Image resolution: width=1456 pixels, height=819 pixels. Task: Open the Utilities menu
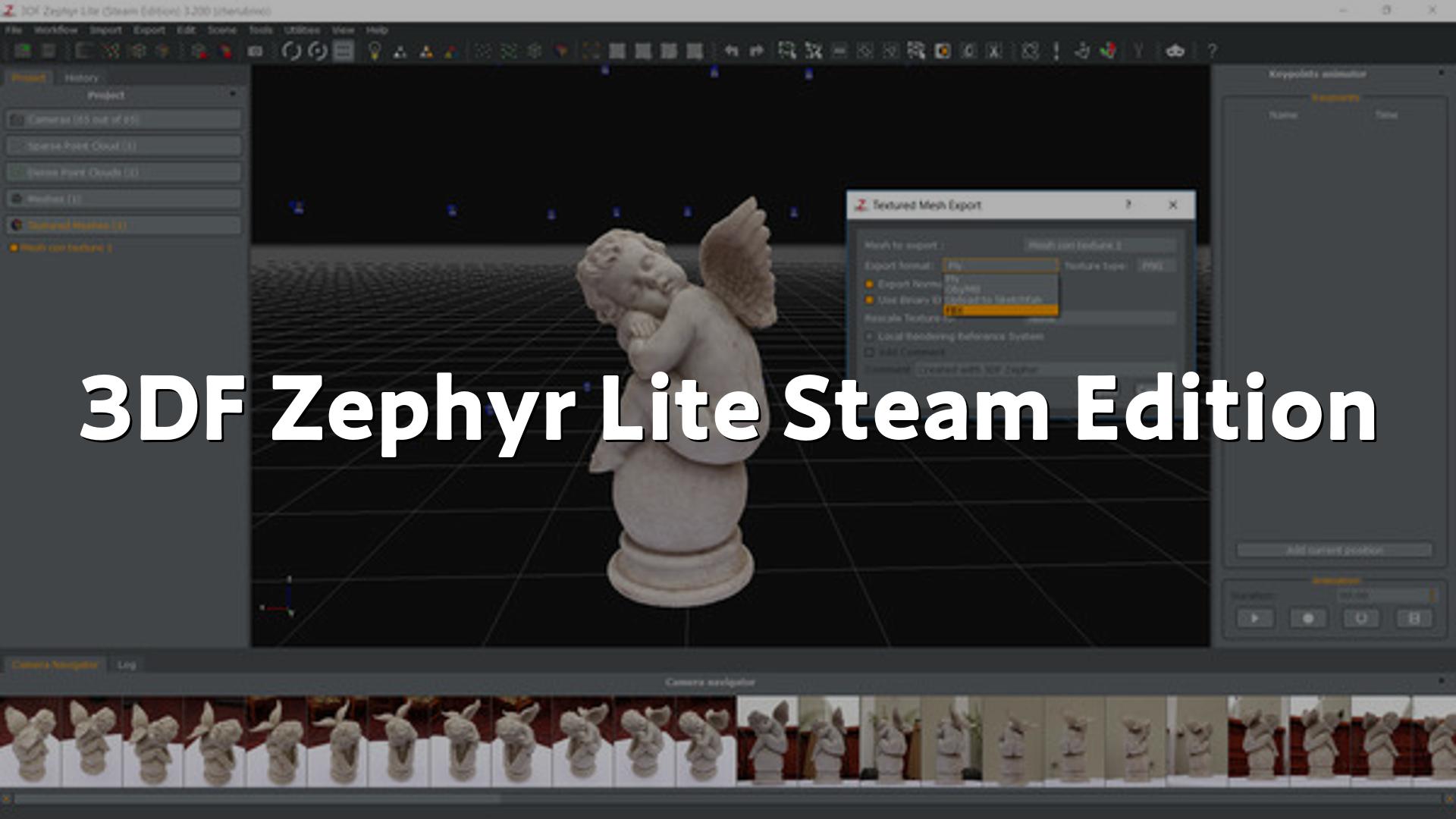coord(302,30)
